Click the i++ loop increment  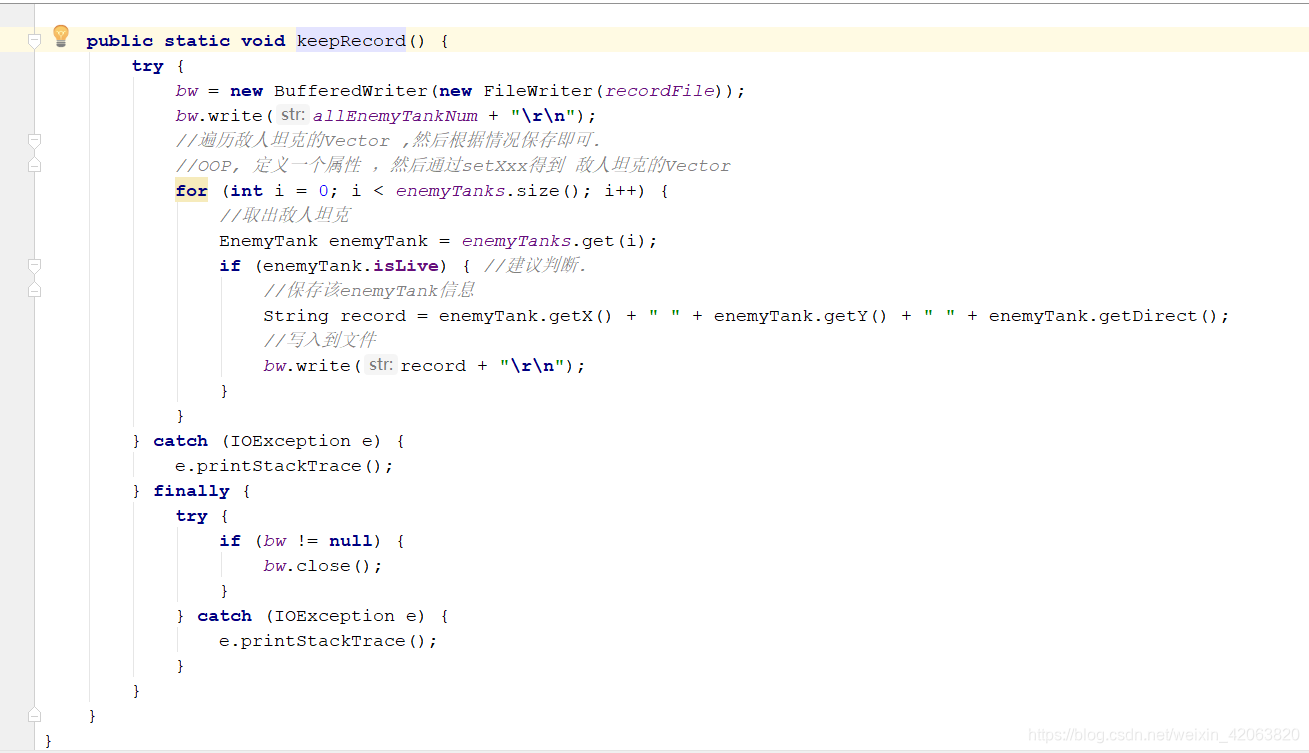coord(621,191)
